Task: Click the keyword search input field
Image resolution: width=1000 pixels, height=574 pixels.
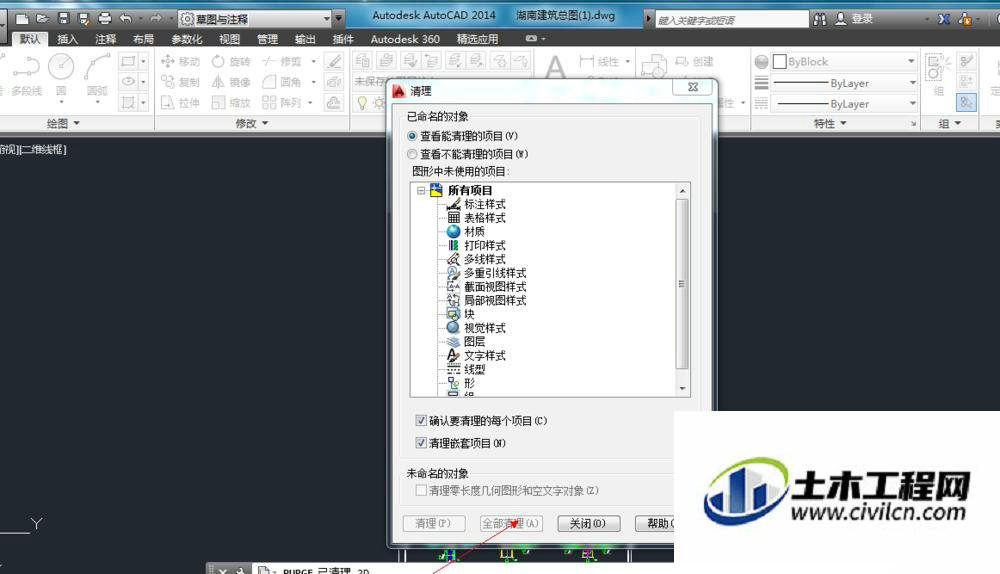Action: pyautogui.click(x=732, y=20)
